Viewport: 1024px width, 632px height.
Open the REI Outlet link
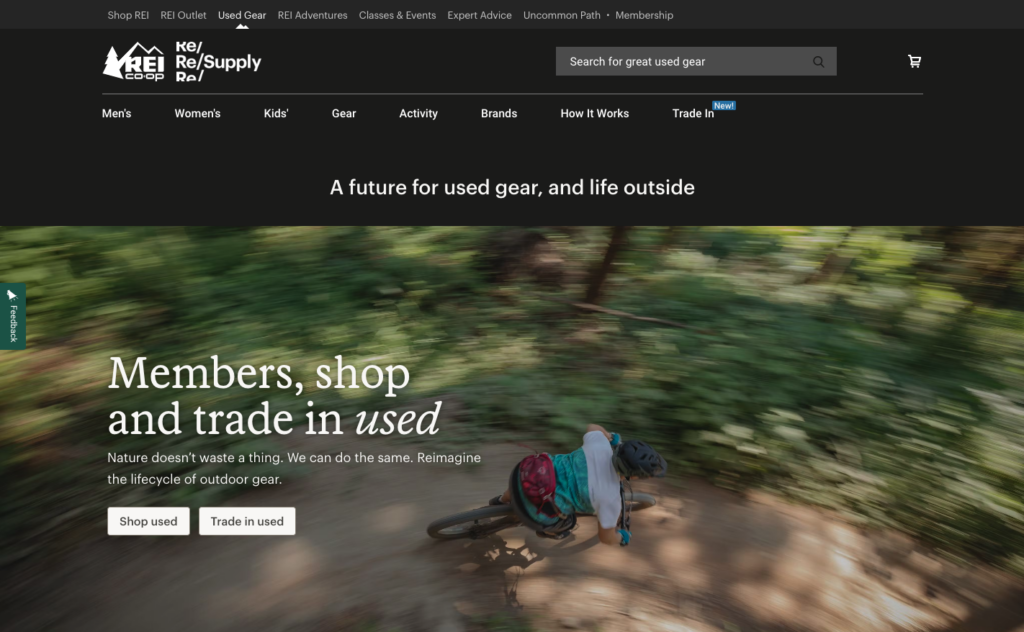tap(184, 15)
